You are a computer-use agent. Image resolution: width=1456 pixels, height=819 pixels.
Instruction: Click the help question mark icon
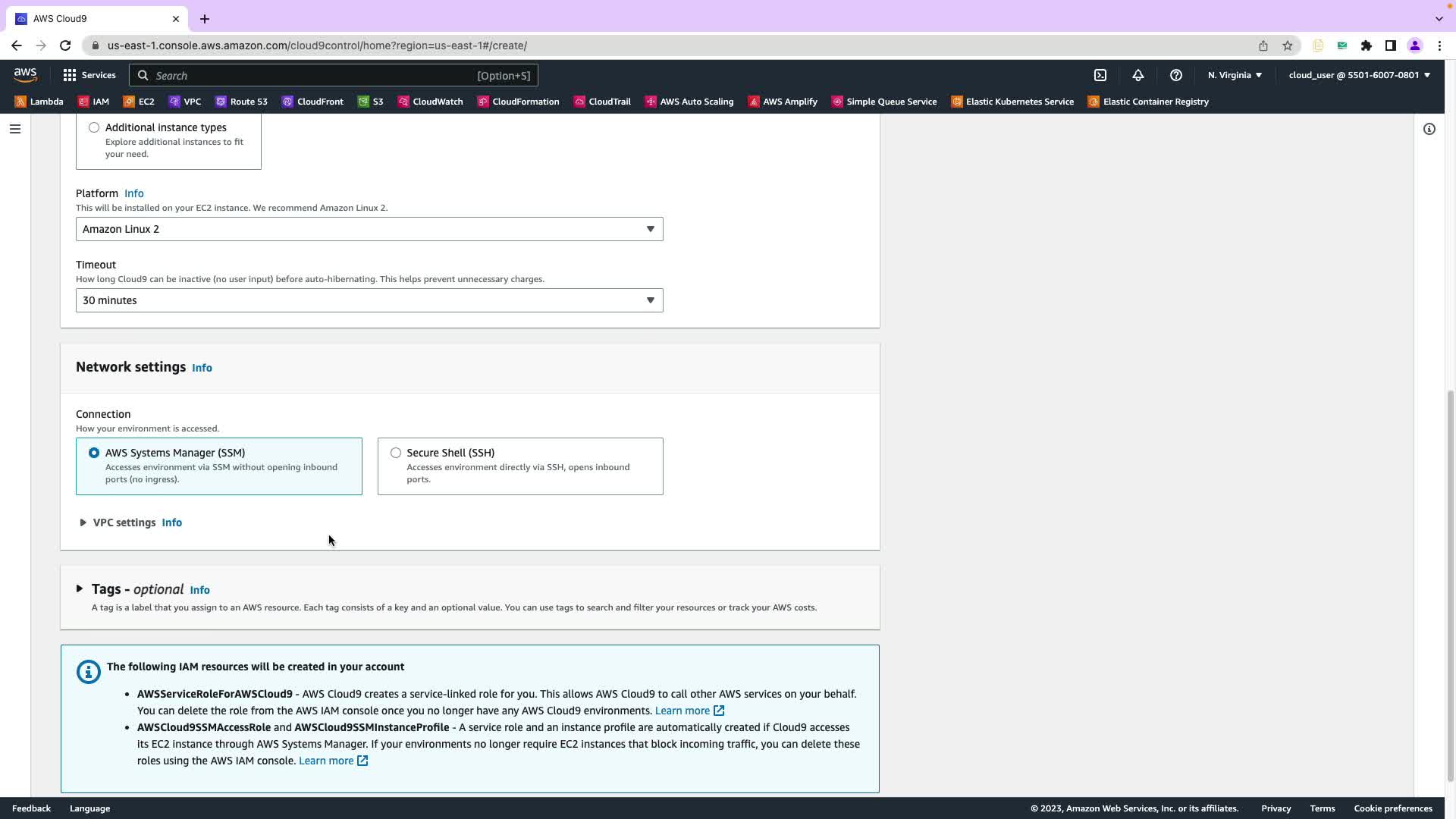coord(1175,75)
